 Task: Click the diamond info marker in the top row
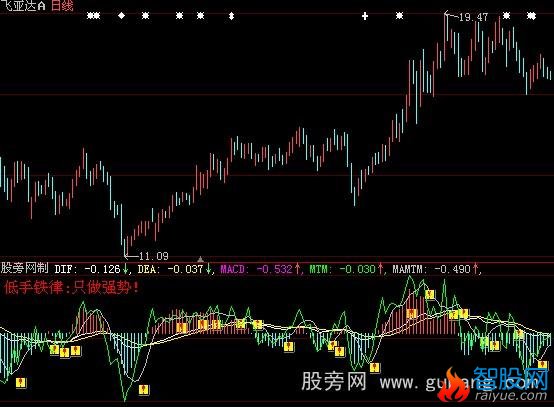coord(121,16)
